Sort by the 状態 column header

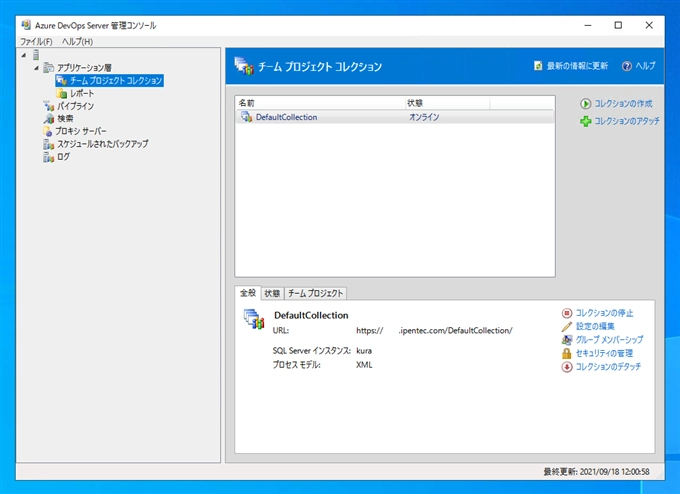pos(448,103)
